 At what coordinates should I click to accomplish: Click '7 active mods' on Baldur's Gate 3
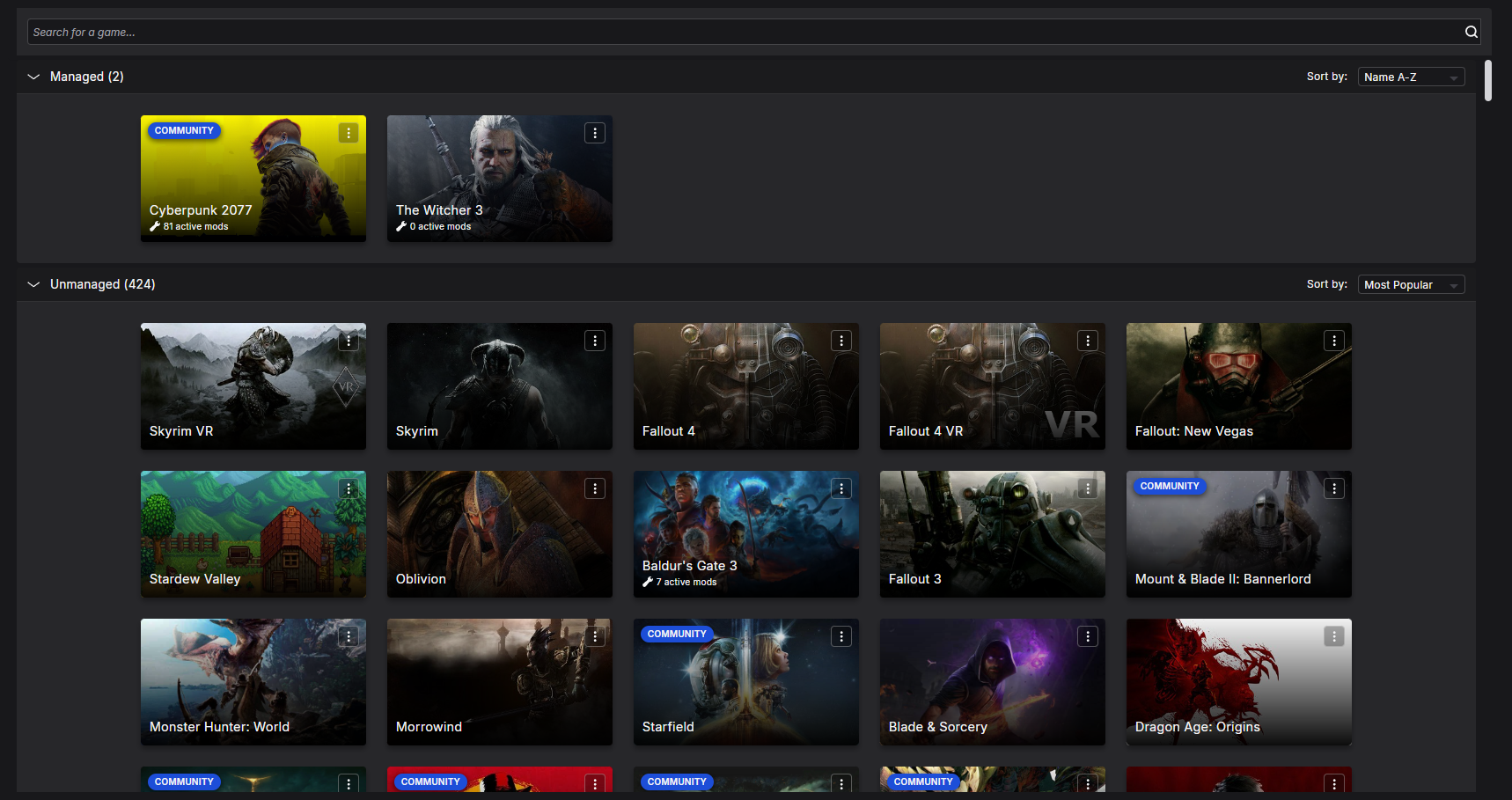point(679,582)
